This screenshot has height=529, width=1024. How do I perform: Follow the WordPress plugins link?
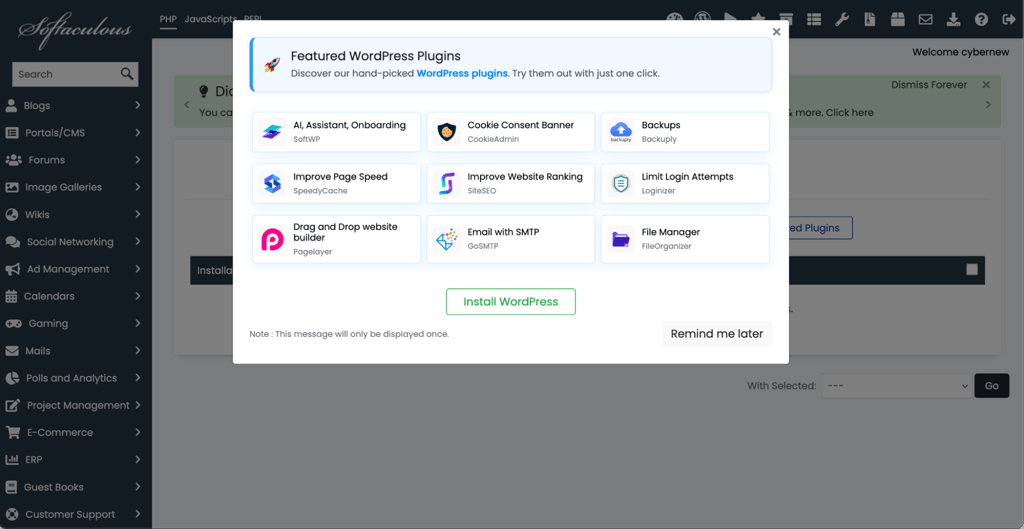[x=462, y=73]
